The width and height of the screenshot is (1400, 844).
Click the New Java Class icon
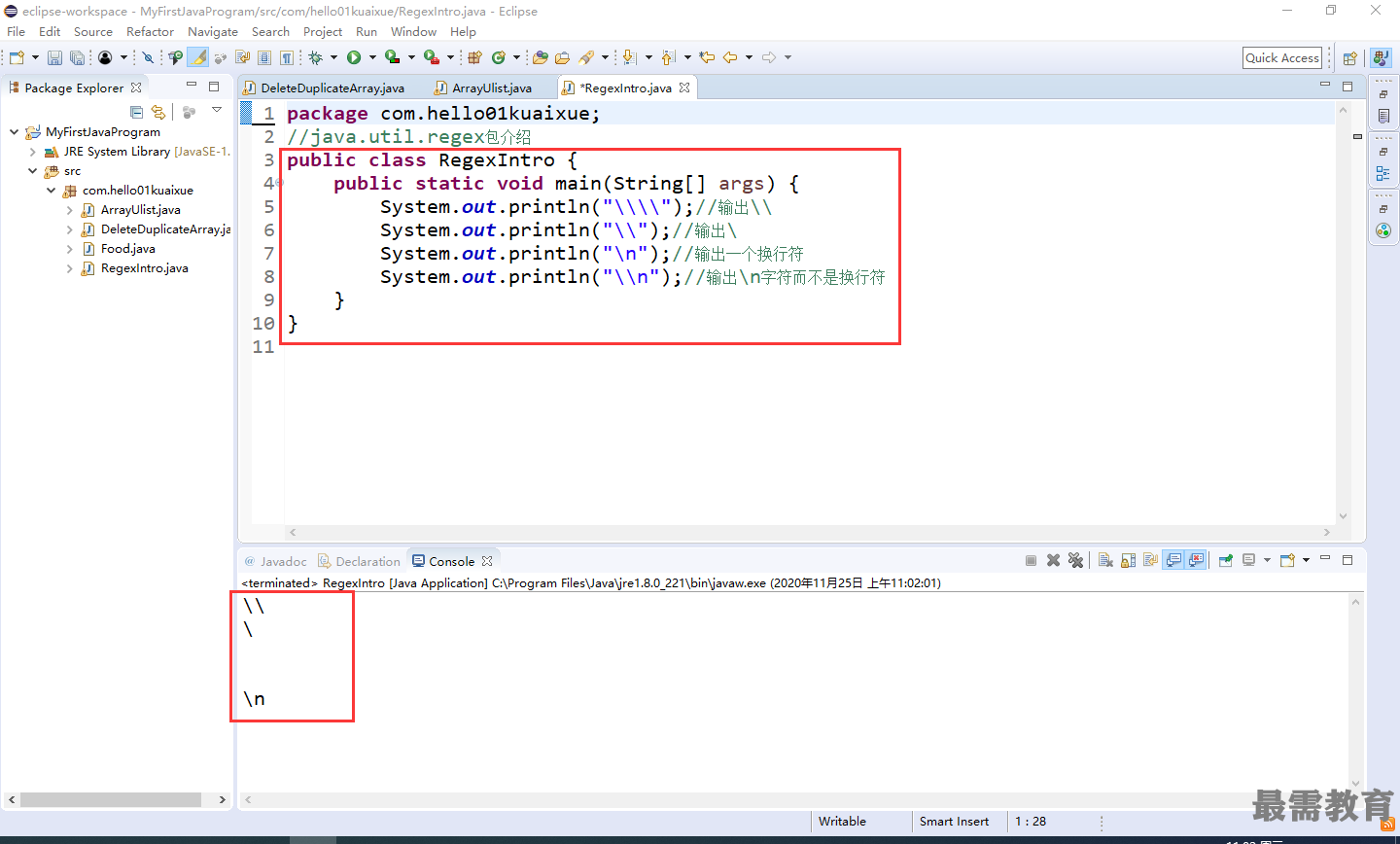499,57
